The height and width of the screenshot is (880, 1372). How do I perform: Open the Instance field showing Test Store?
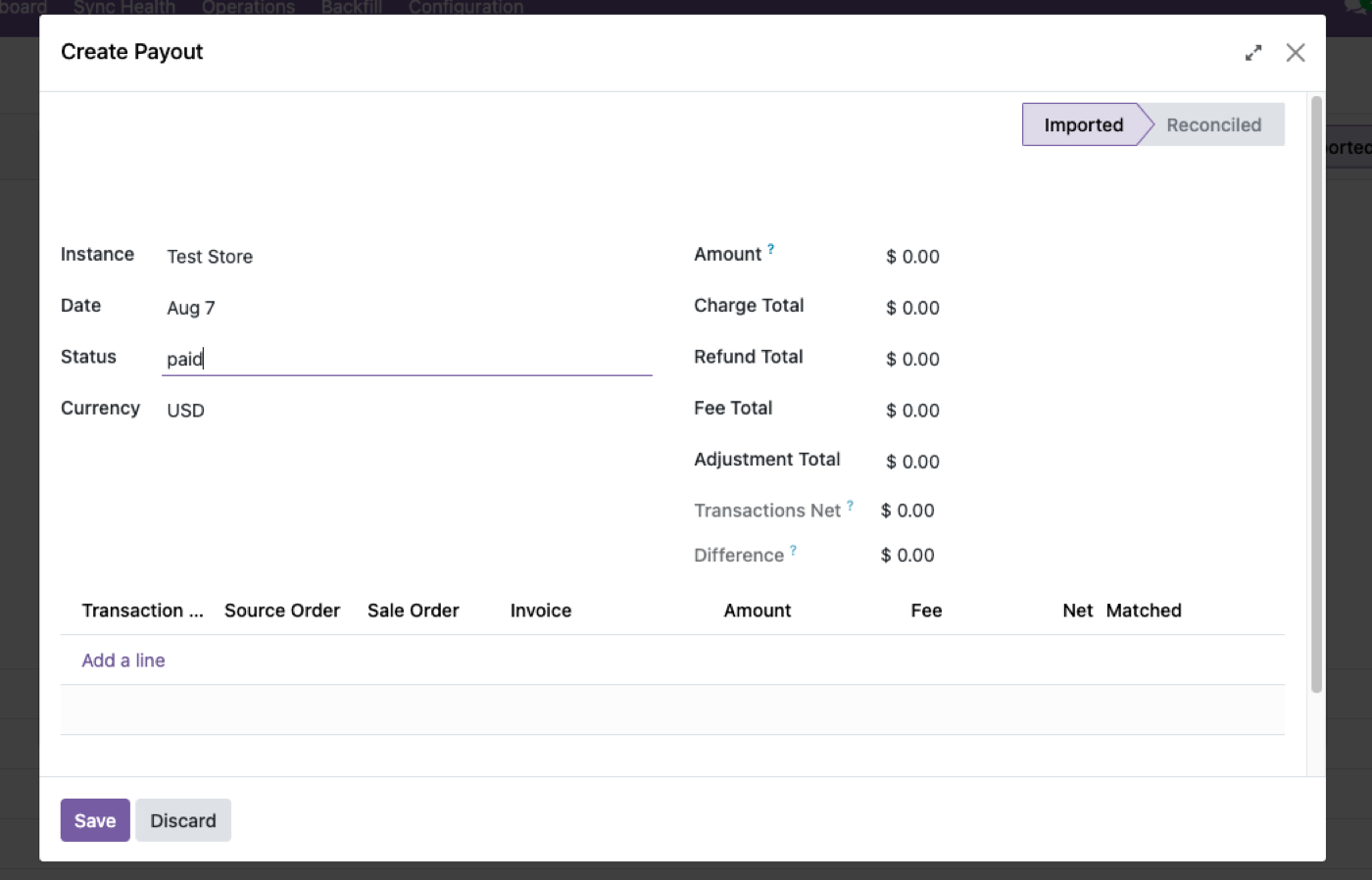407,257
